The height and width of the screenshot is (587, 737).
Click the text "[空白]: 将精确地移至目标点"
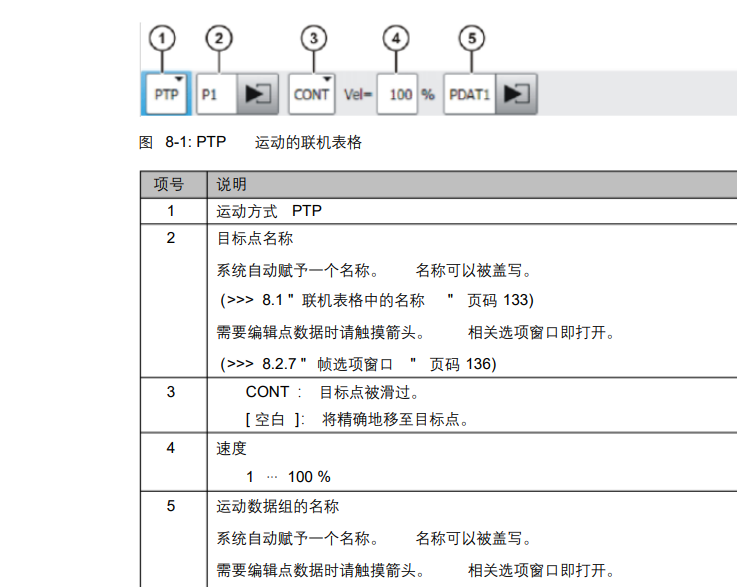click(x=357, y=419)
